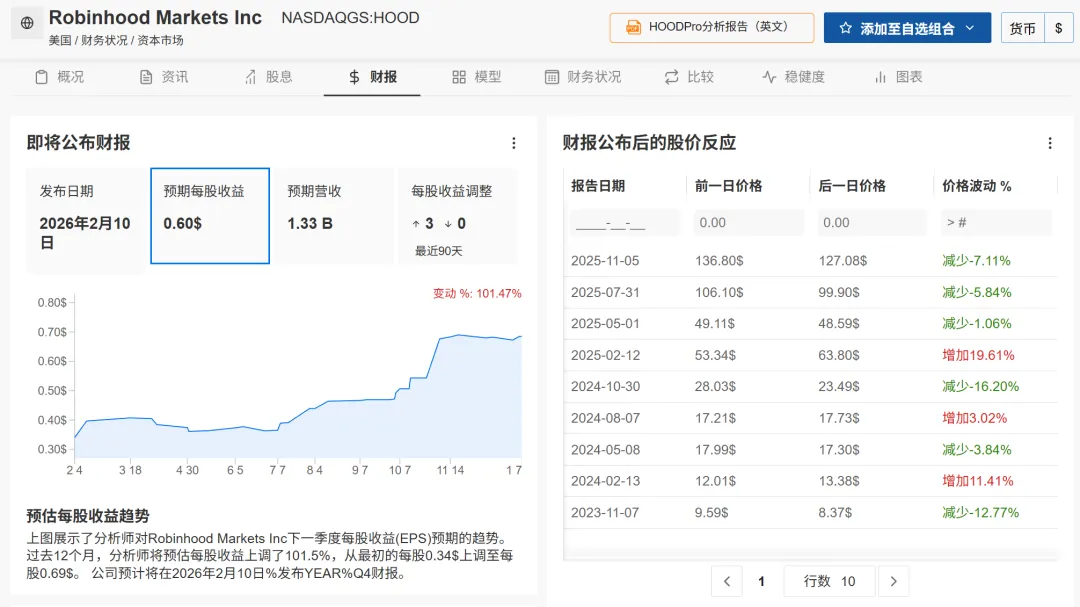Expand the 添加至自选组合 dropdown chevron
This screenshot has height=607, width=1080.
pyautogui.click(x=970, y=28)
